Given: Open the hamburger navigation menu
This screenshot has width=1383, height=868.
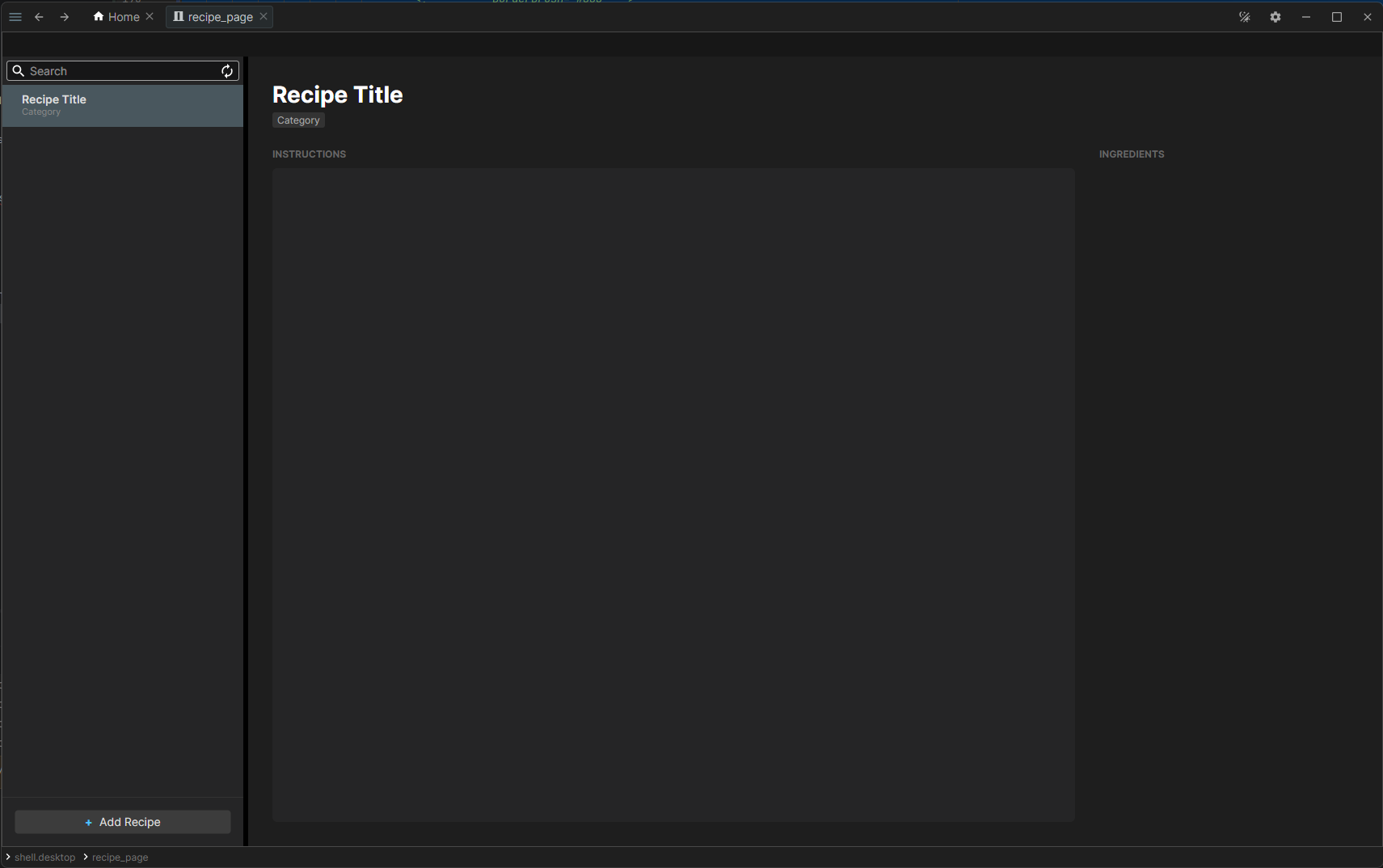Looking at the screenshot, I should click(15, 16).
